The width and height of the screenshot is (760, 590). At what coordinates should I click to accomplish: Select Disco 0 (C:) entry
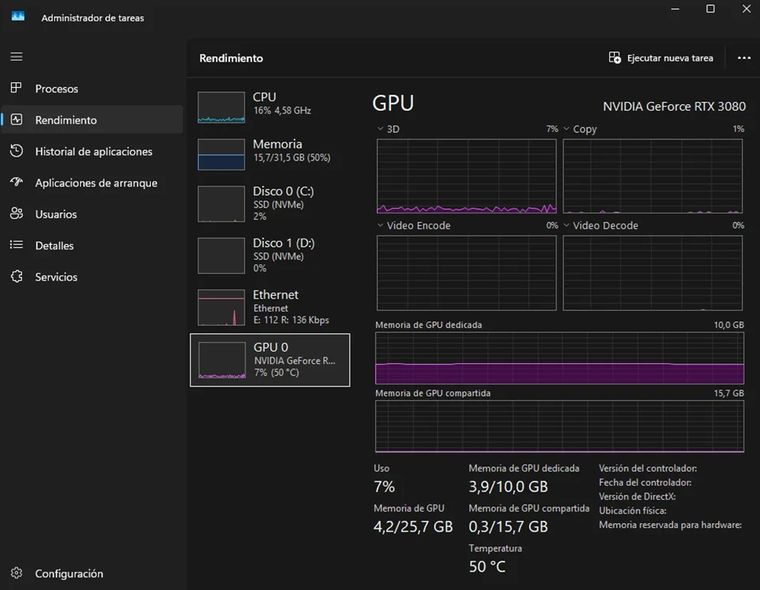point(270,204)
